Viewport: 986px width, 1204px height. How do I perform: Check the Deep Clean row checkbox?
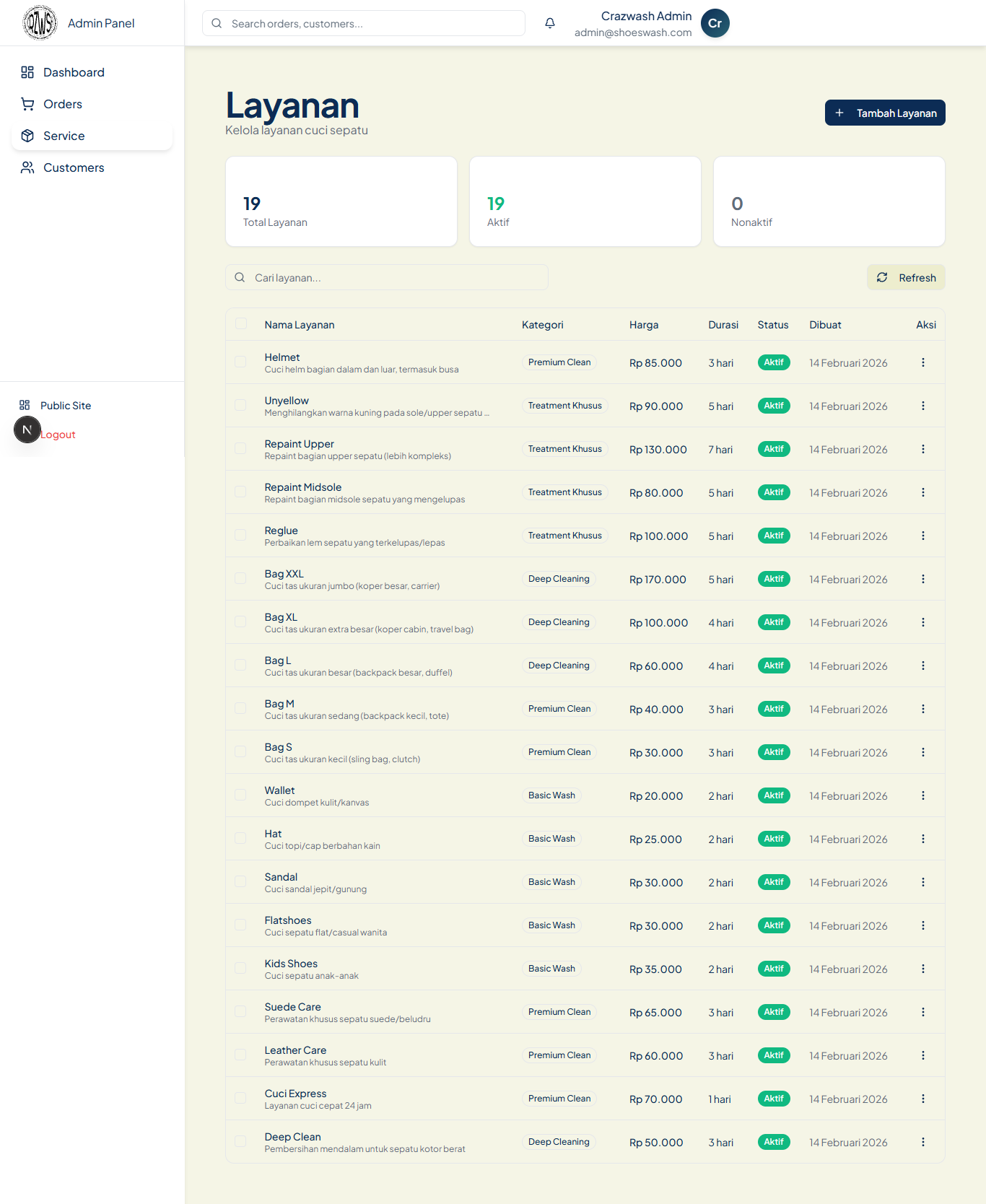(x=240, y=1141)
